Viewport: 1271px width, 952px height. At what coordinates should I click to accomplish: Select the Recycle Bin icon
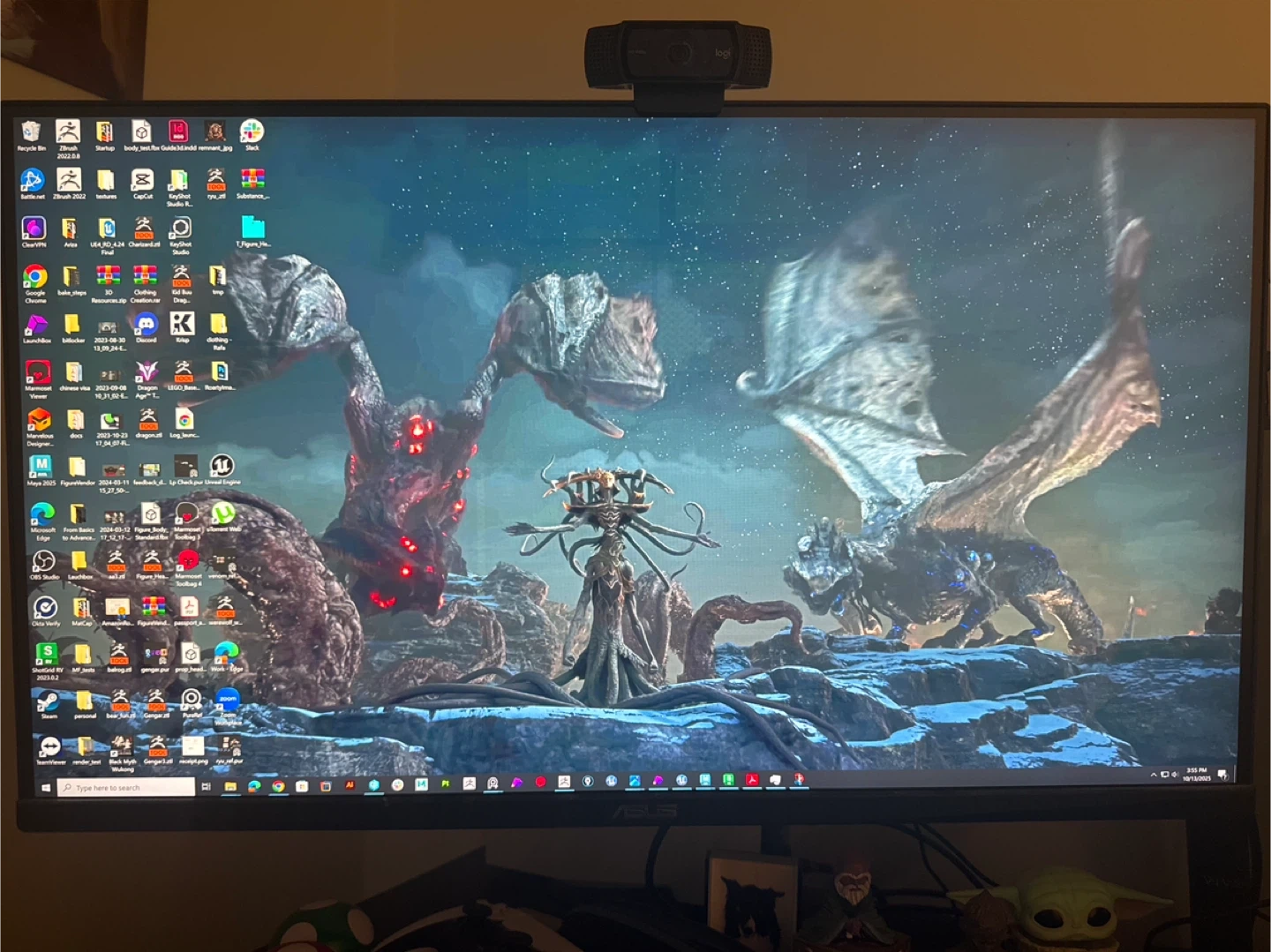click(31, 132)
